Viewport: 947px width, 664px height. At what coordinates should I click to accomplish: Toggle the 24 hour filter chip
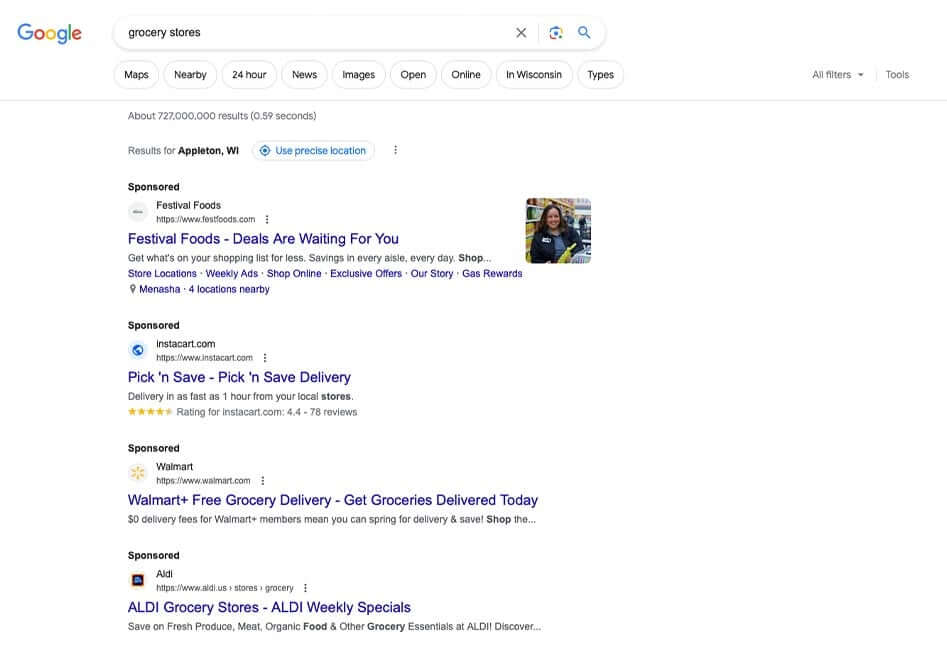pos(249,75)
